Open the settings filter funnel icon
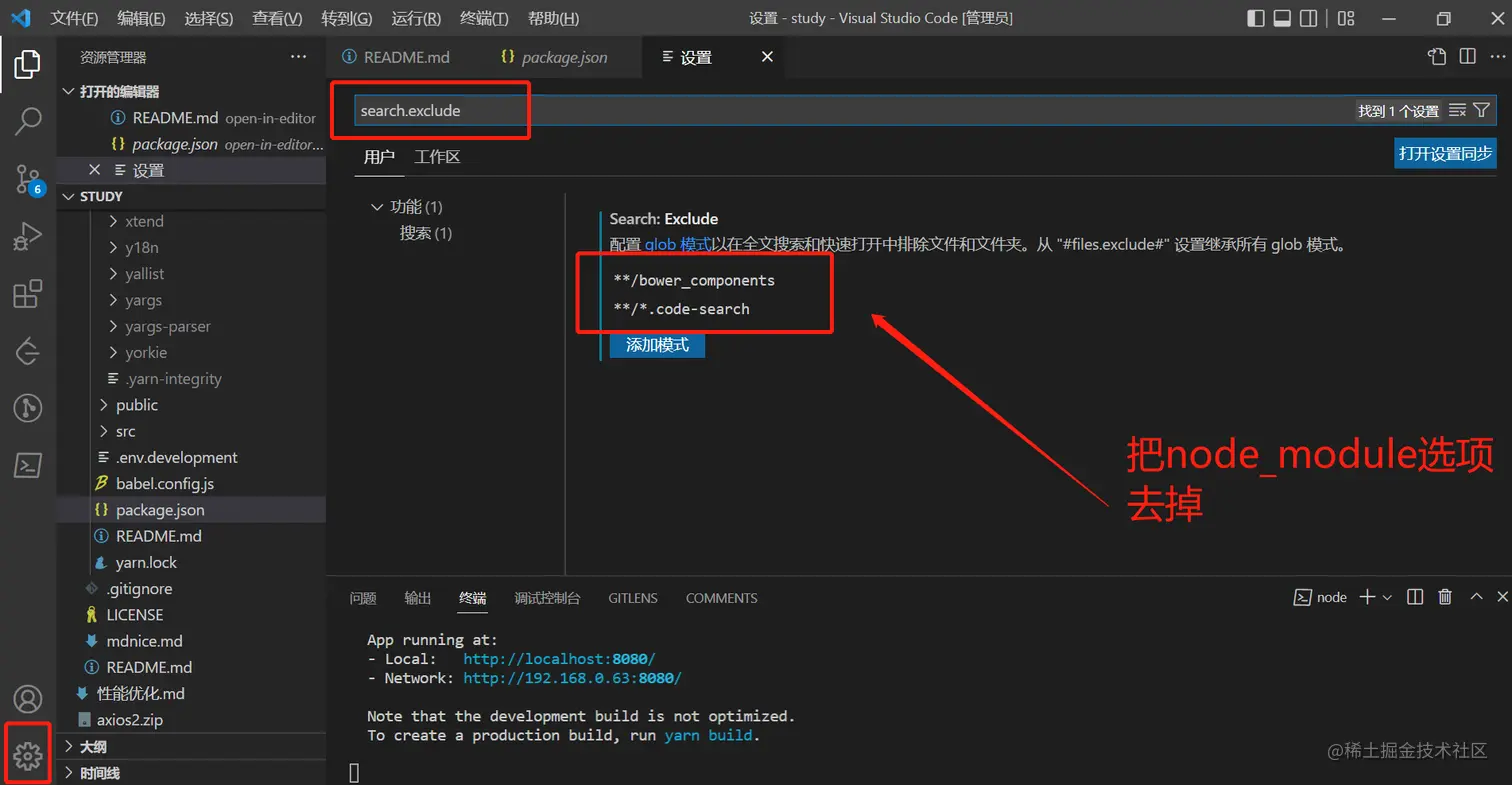The image size is (1512, 785). (x=1482, y=111)
